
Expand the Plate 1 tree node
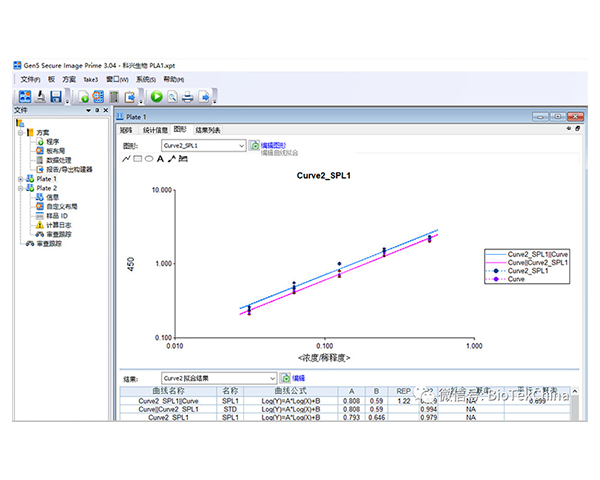tap(21, 179)
